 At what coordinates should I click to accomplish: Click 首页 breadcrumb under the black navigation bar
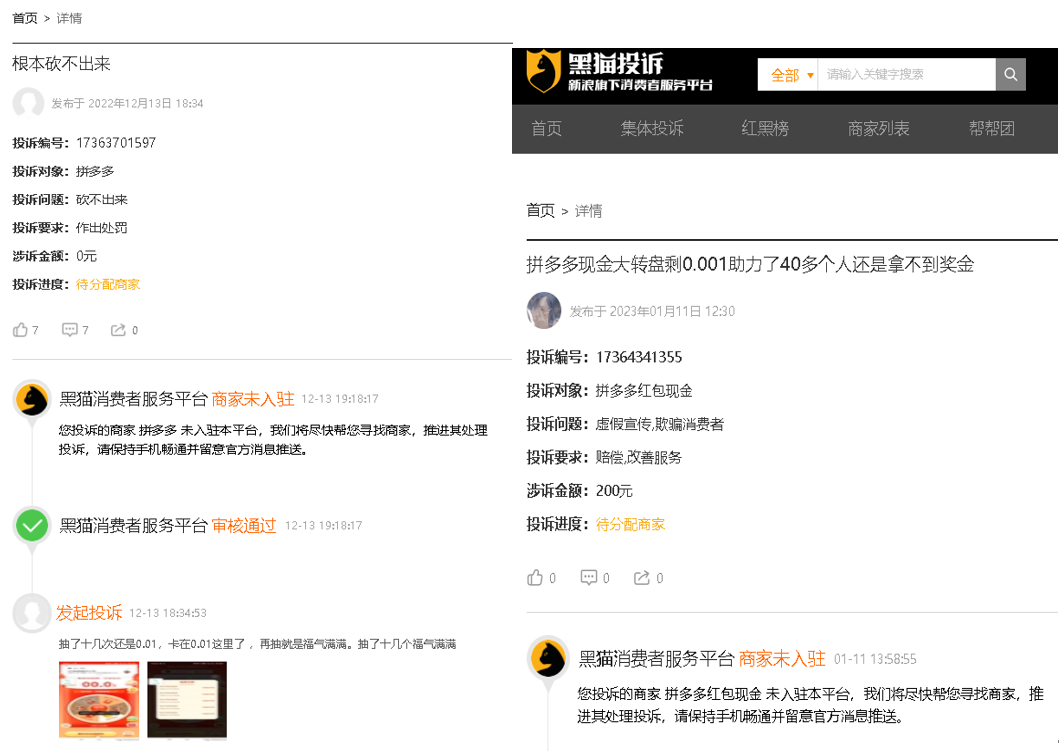coord(540,211)
